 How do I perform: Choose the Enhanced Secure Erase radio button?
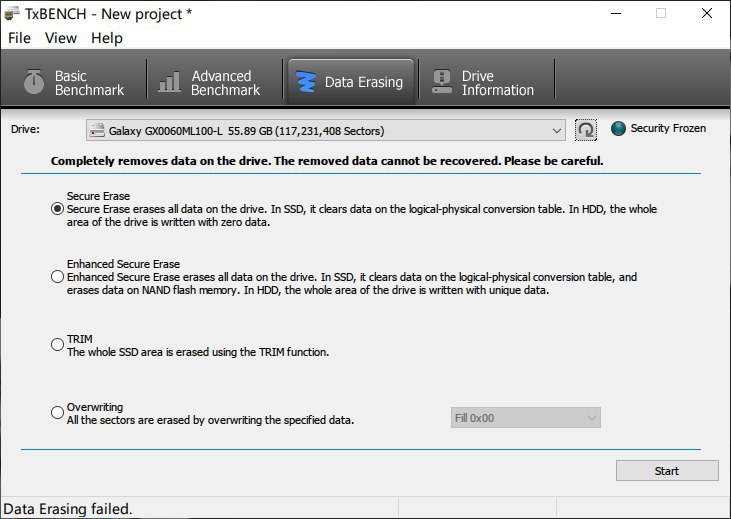click(57, 276)
